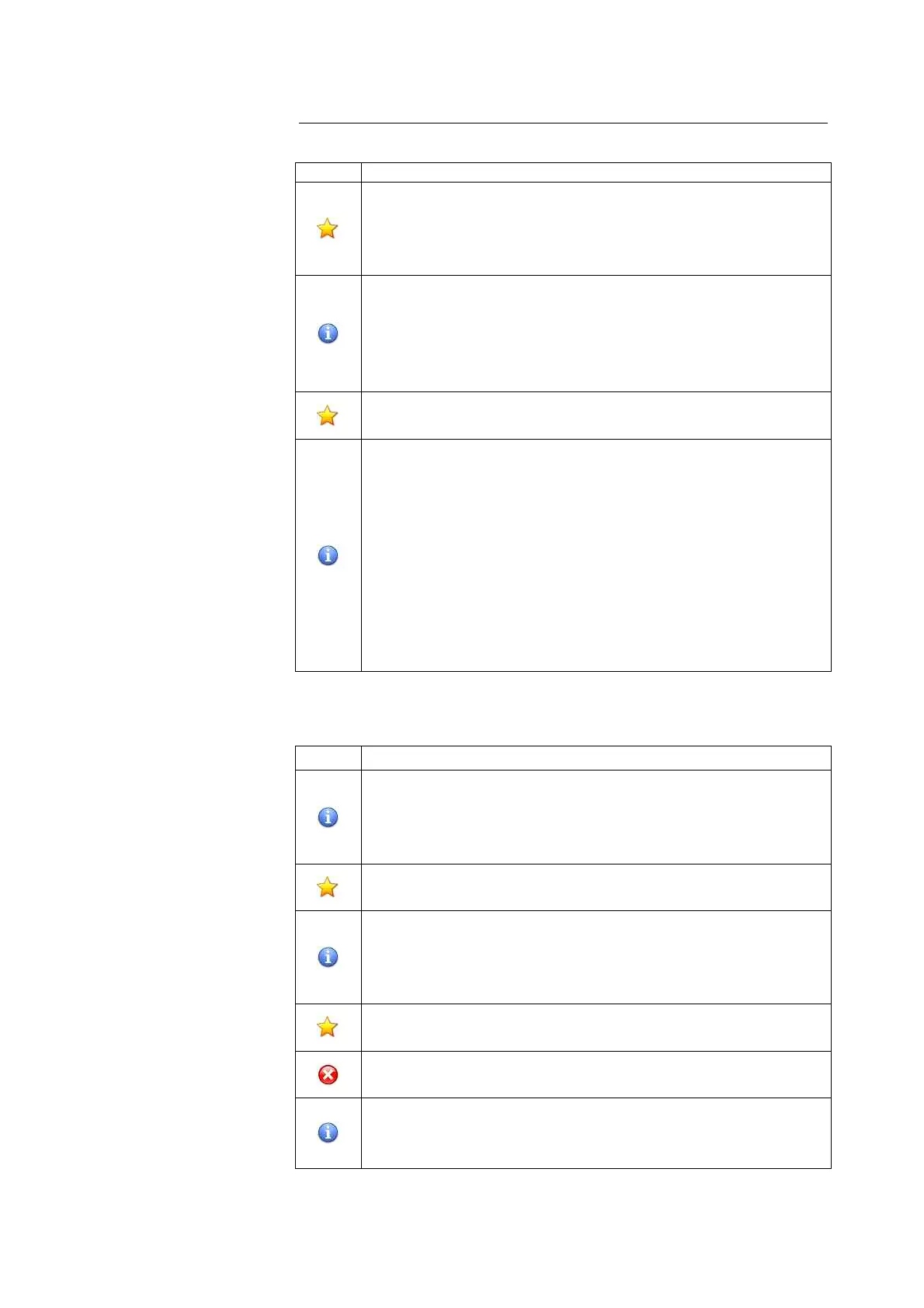This screenshot has height=1308, width=924.
Task: Click the second star icon in the upper table
Action: [328, 416]
